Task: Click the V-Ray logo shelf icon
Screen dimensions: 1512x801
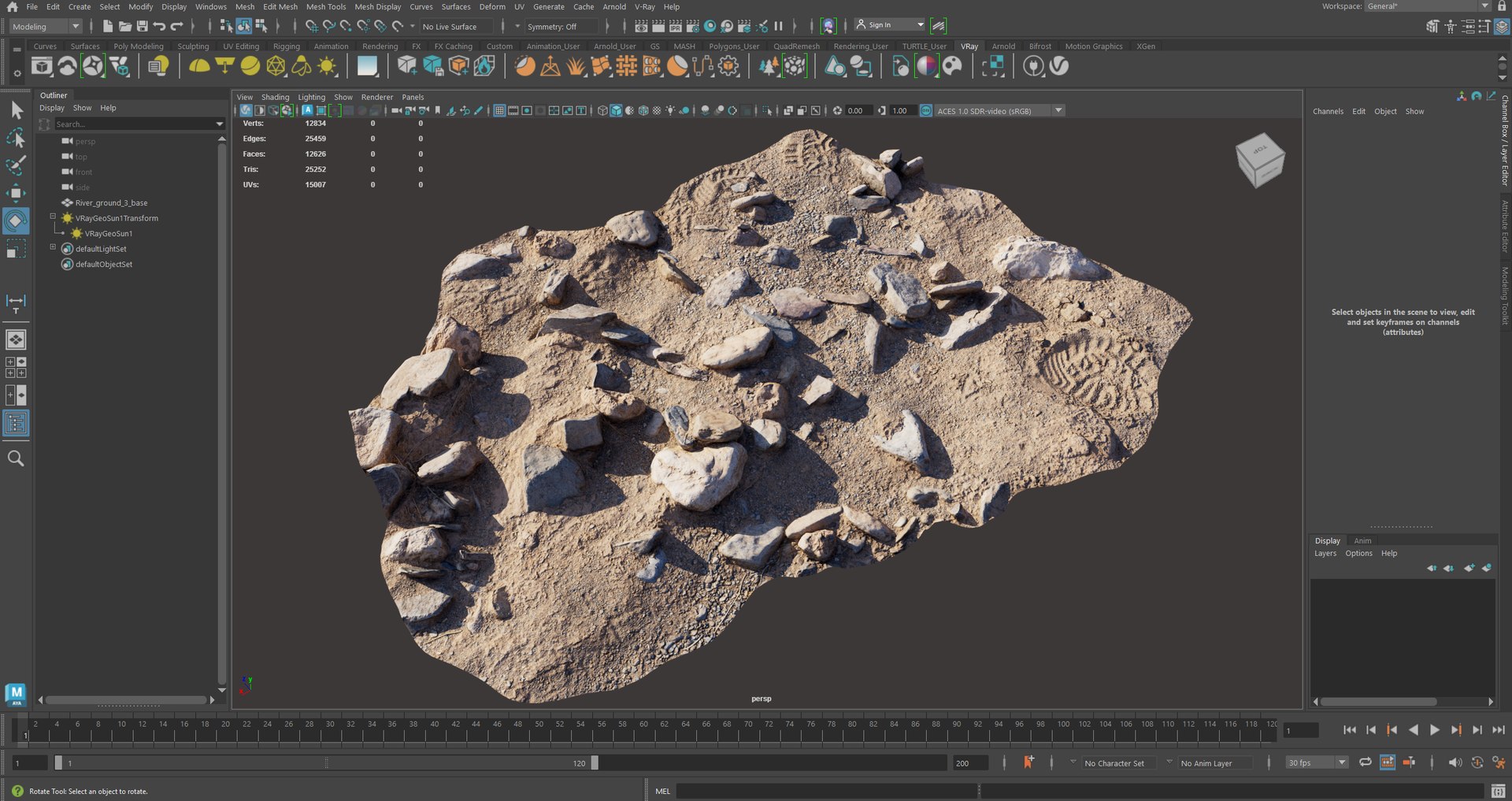Action: [1059, 66]
